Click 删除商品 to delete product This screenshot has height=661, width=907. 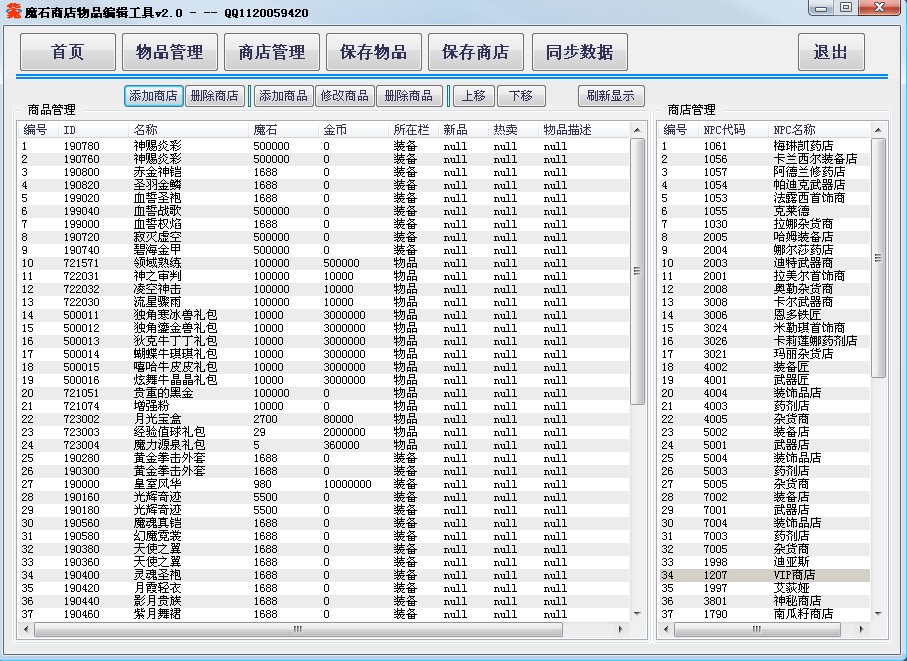click(x=409, y=96)
